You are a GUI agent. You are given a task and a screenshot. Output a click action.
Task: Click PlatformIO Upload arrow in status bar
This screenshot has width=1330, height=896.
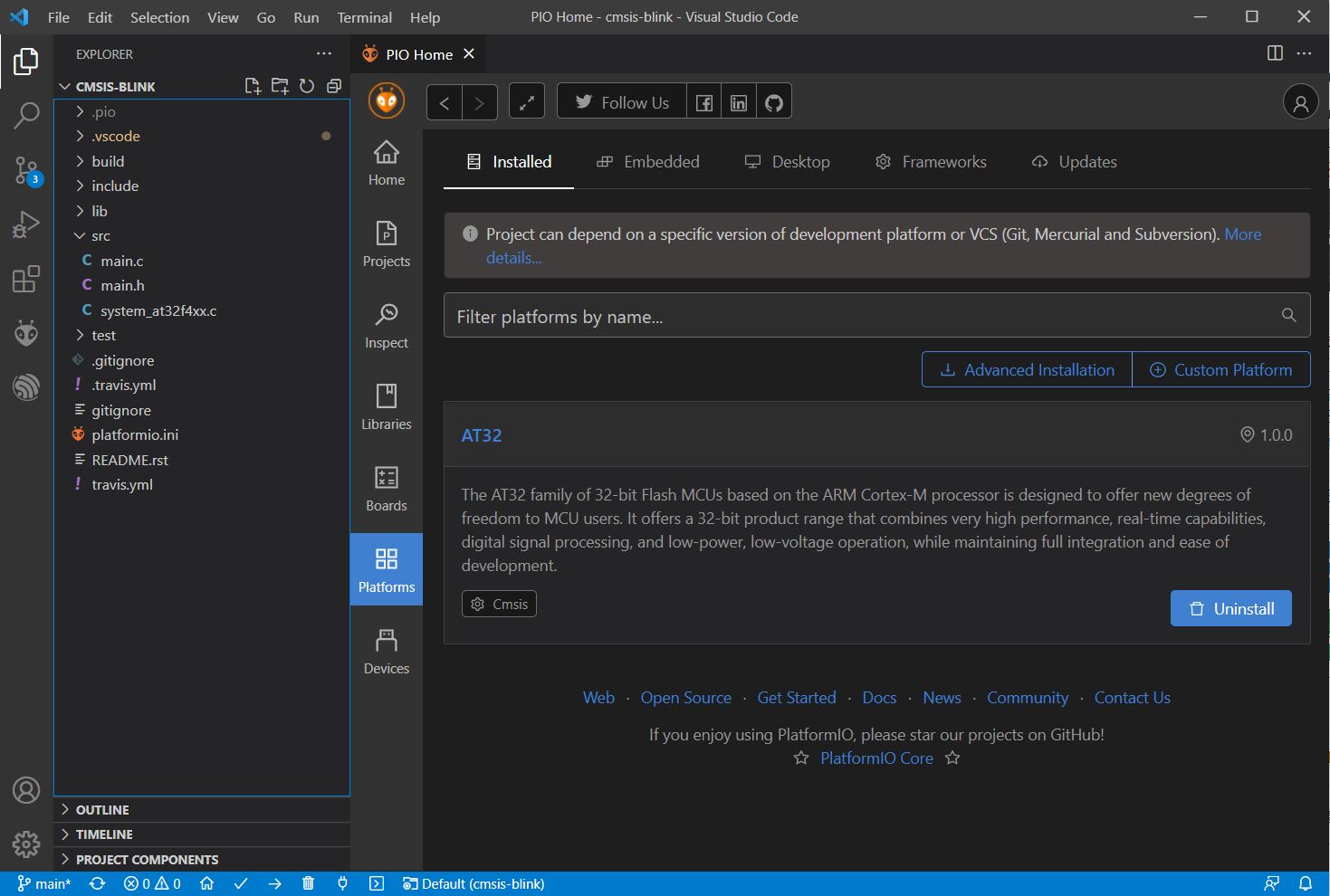point(274,884)
